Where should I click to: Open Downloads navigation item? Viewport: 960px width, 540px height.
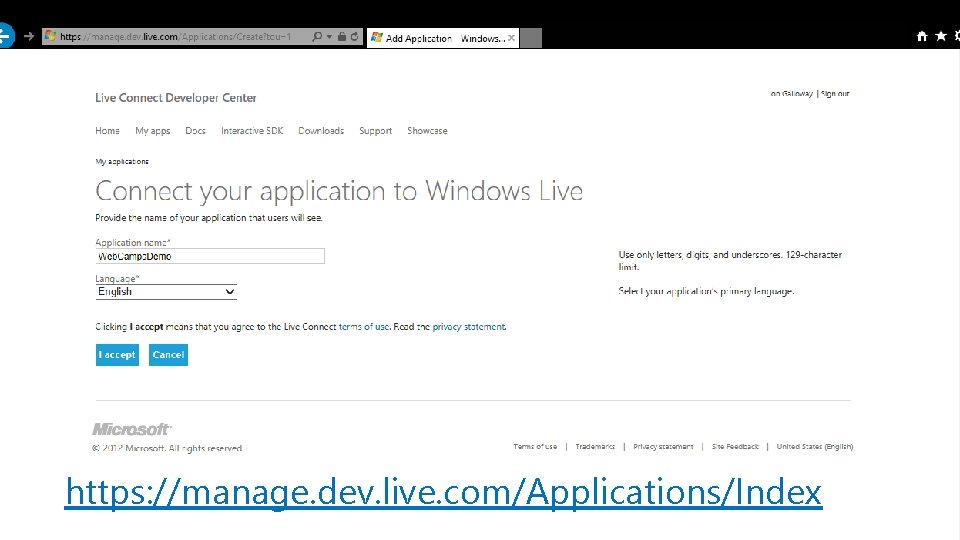[321, 131]
